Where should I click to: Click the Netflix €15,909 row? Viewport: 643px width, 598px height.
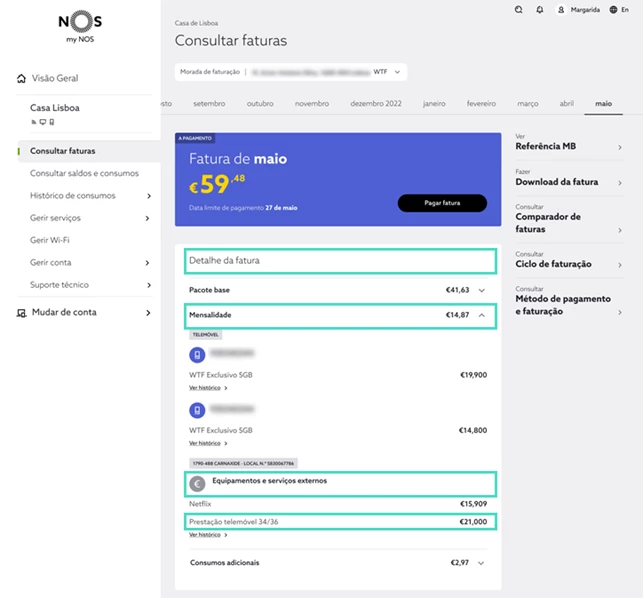click(338, 504)
